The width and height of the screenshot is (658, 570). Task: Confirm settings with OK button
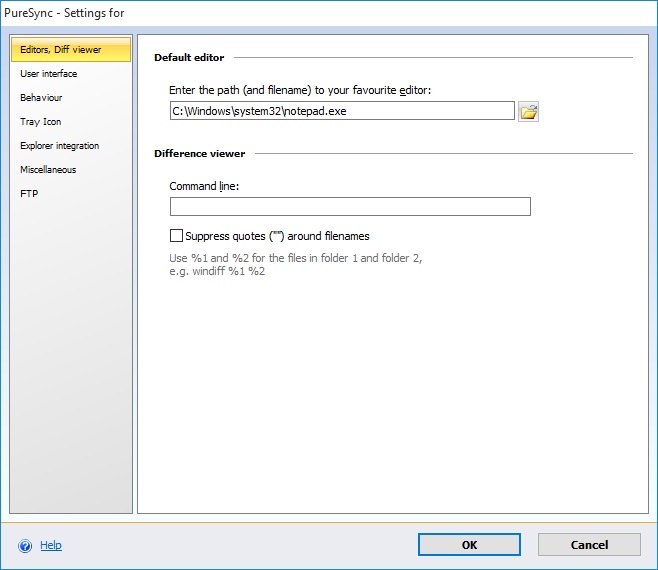469,545
